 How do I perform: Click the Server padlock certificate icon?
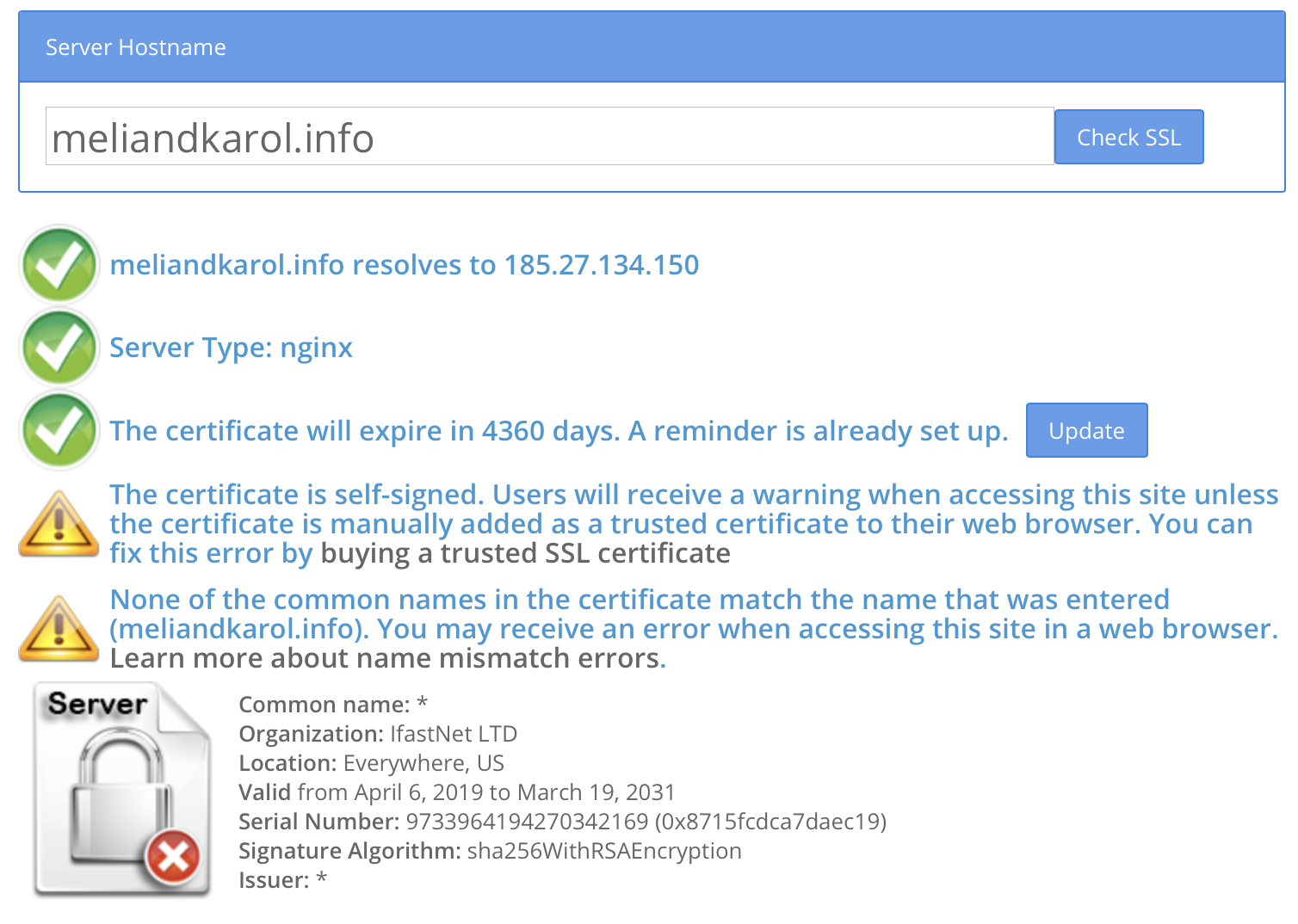click(x=121, y=790)
